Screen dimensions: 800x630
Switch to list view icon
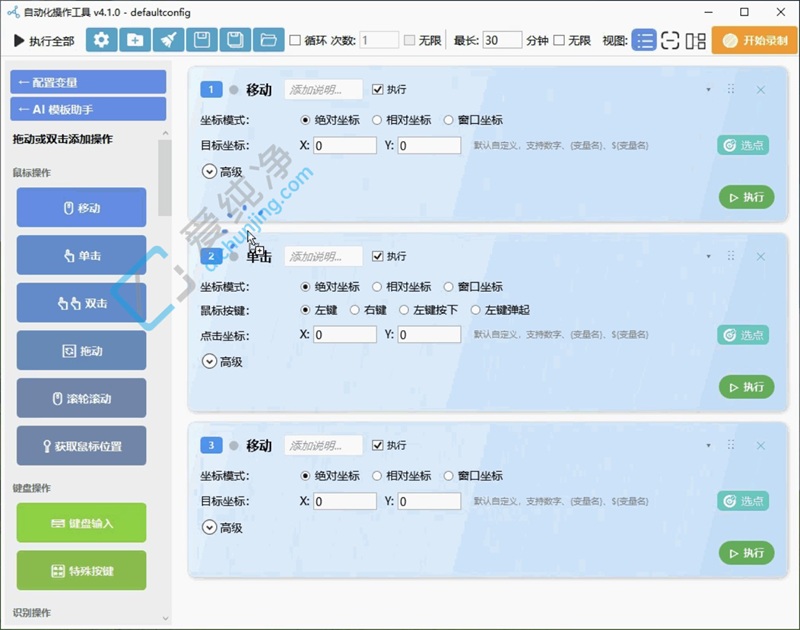pos(644,40)
